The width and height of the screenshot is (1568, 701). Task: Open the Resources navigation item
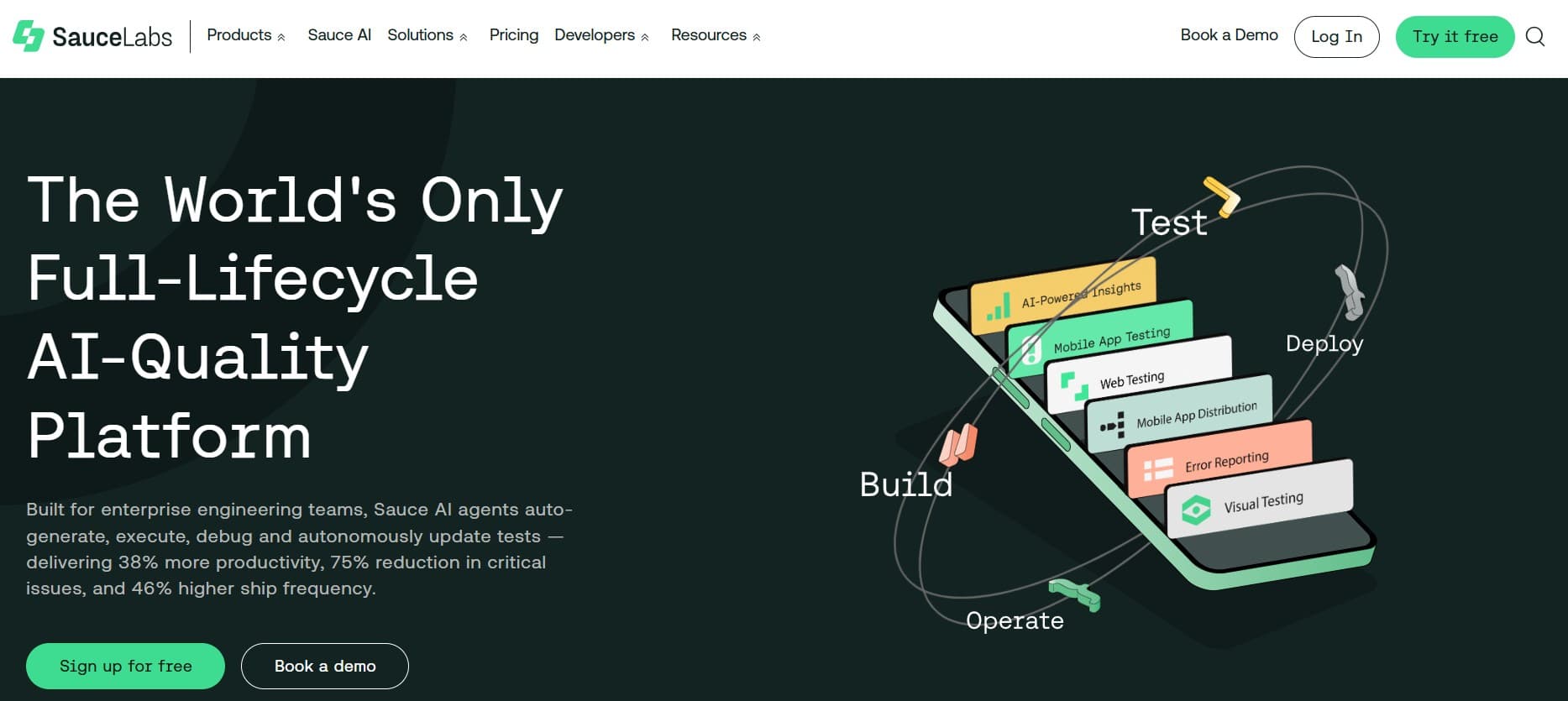[709, 35]
